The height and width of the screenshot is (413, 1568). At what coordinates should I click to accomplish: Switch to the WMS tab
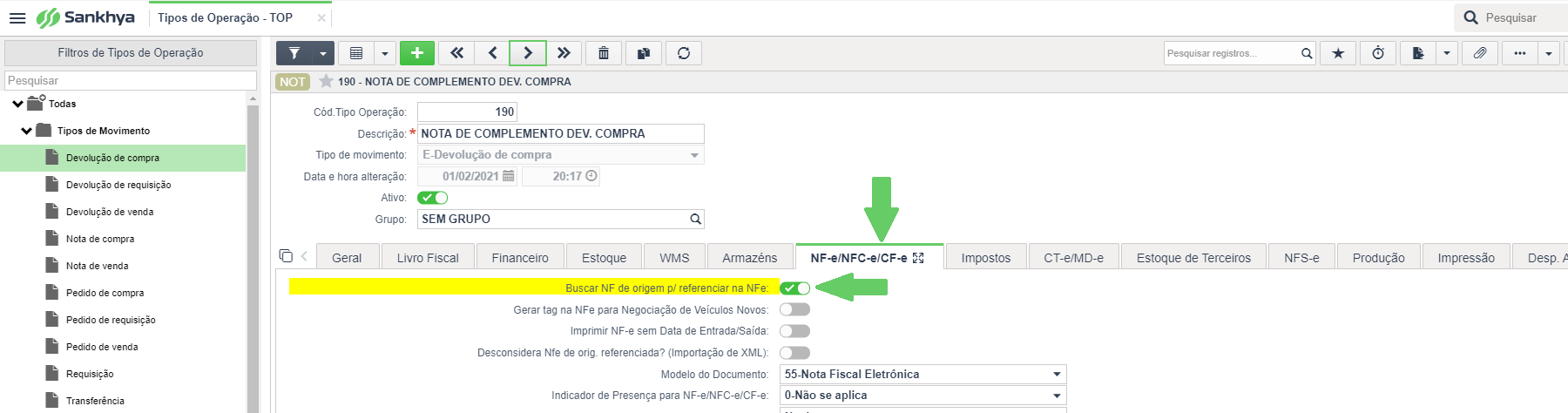pyautogui.click(x=674, y=257)
